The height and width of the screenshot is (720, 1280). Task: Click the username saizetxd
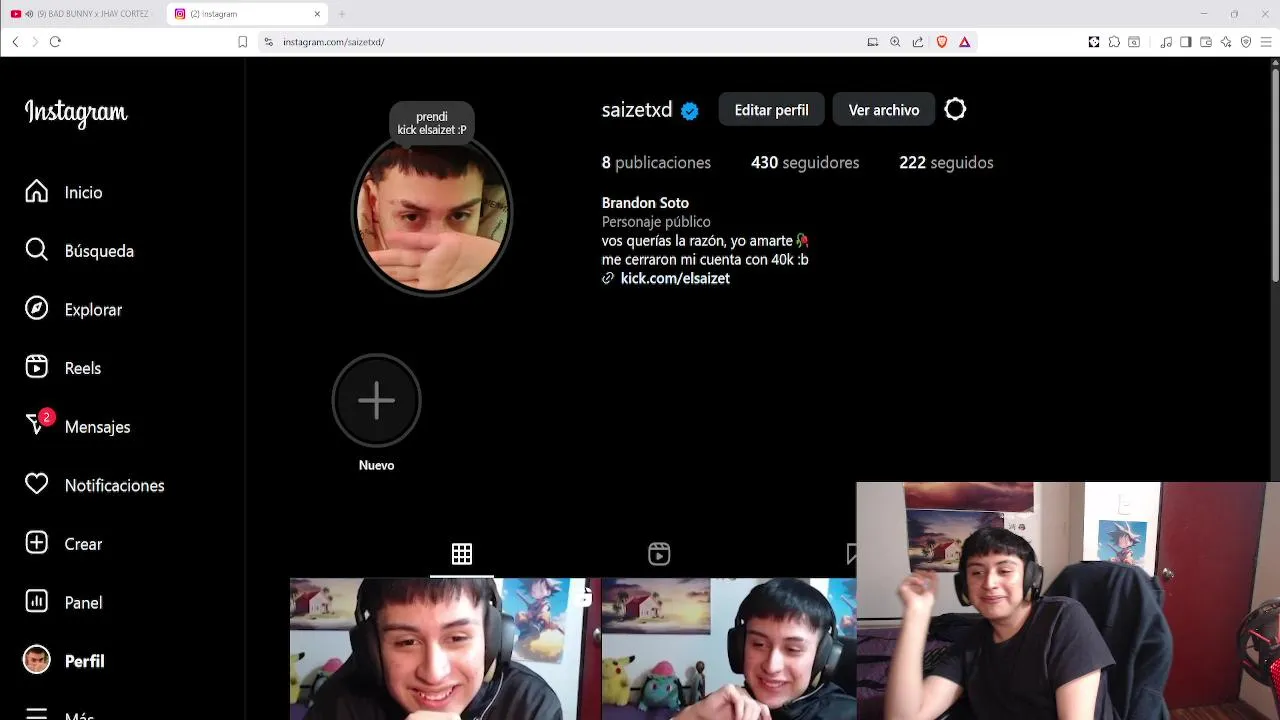tap(637, 110)
